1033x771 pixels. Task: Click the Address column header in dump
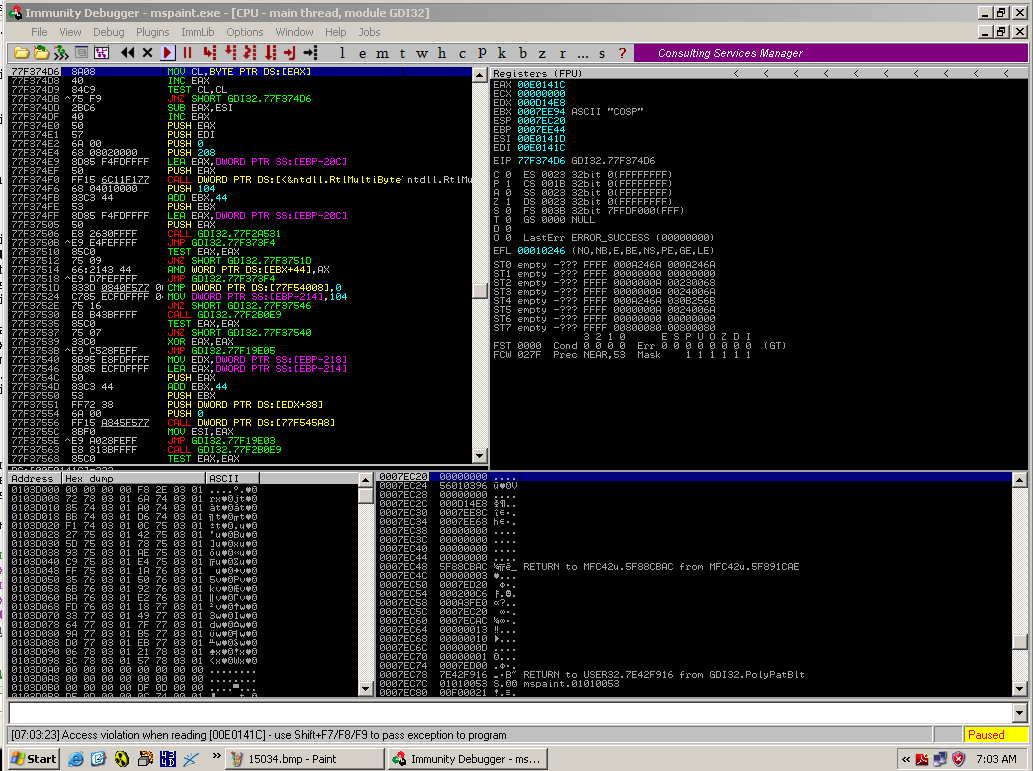(35, 478)
